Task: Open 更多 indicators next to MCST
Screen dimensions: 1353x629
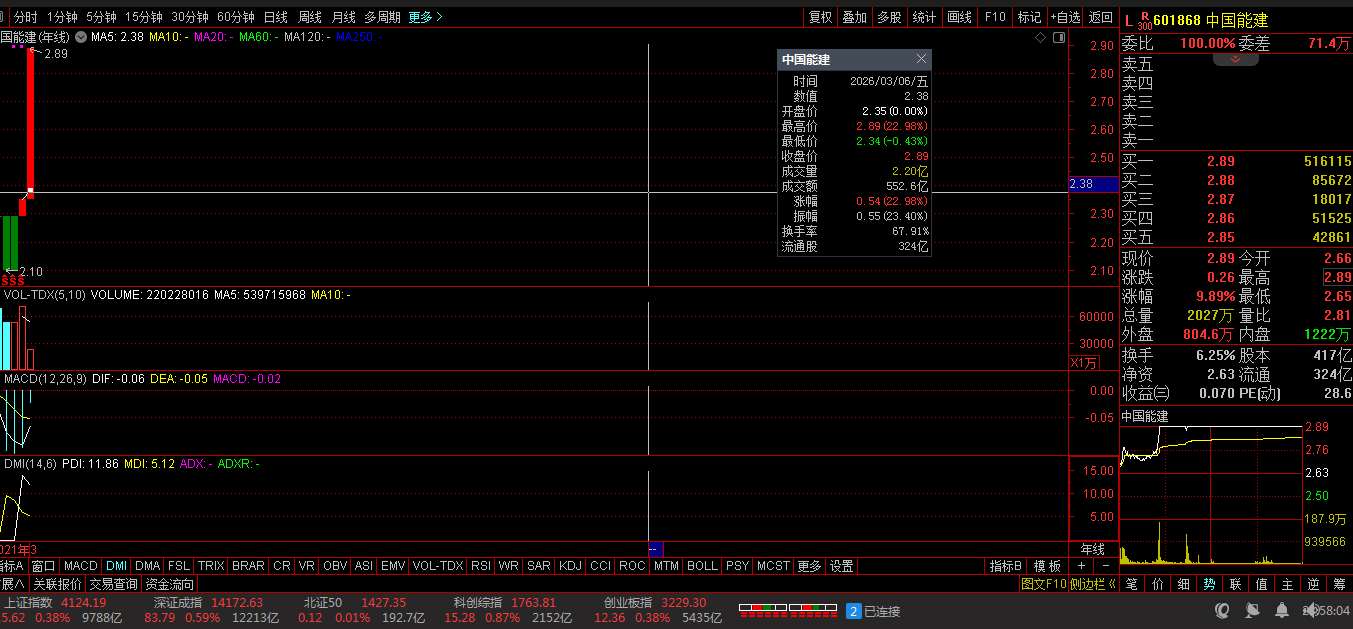Action: (809, 566)
